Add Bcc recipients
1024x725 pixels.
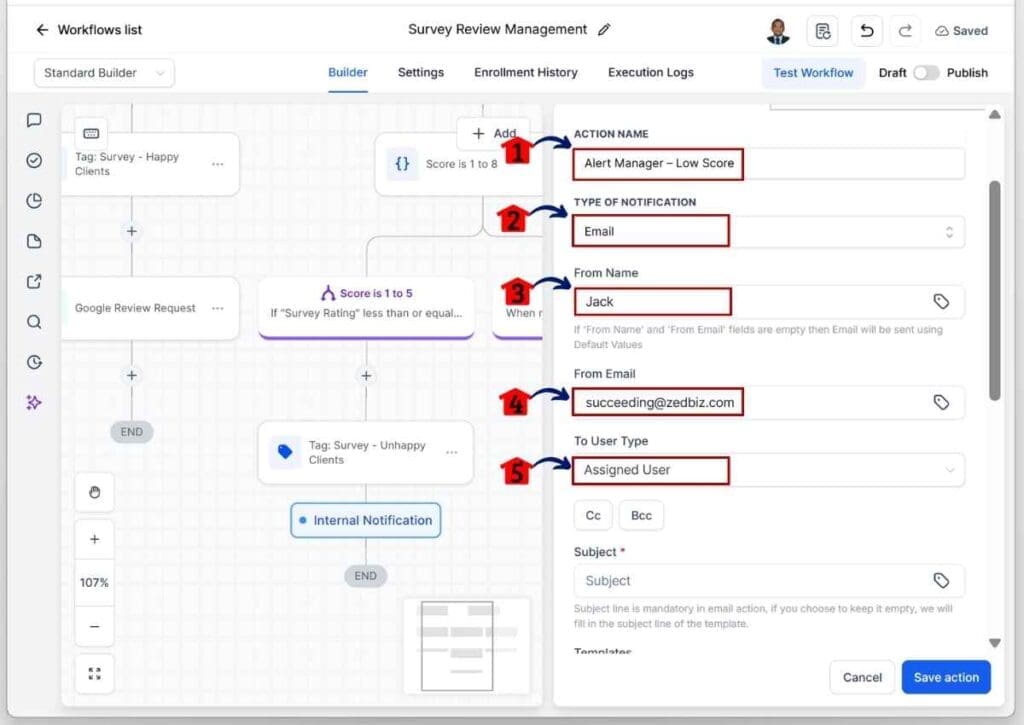(641, 515)
